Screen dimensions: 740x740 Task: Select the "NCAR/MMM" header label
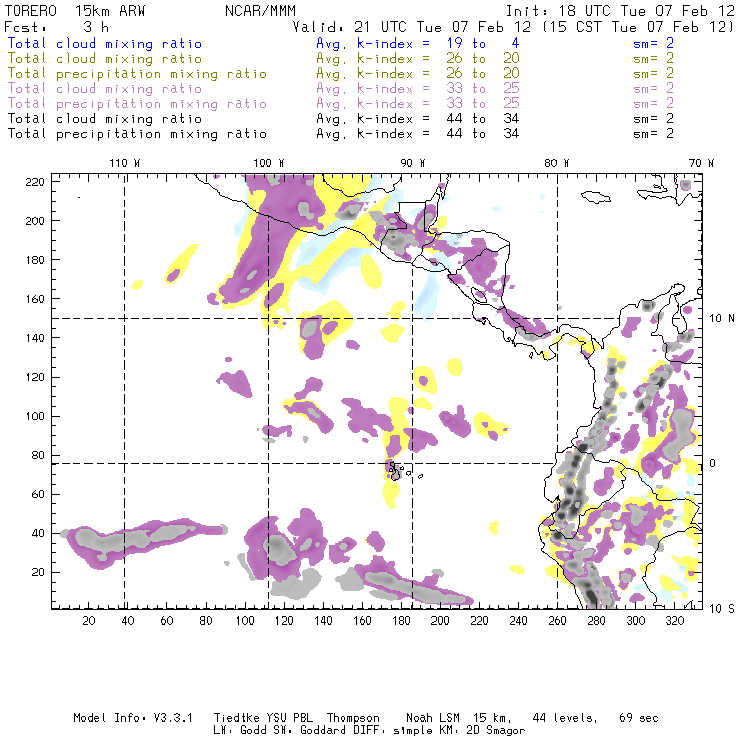tap(260, 11)
